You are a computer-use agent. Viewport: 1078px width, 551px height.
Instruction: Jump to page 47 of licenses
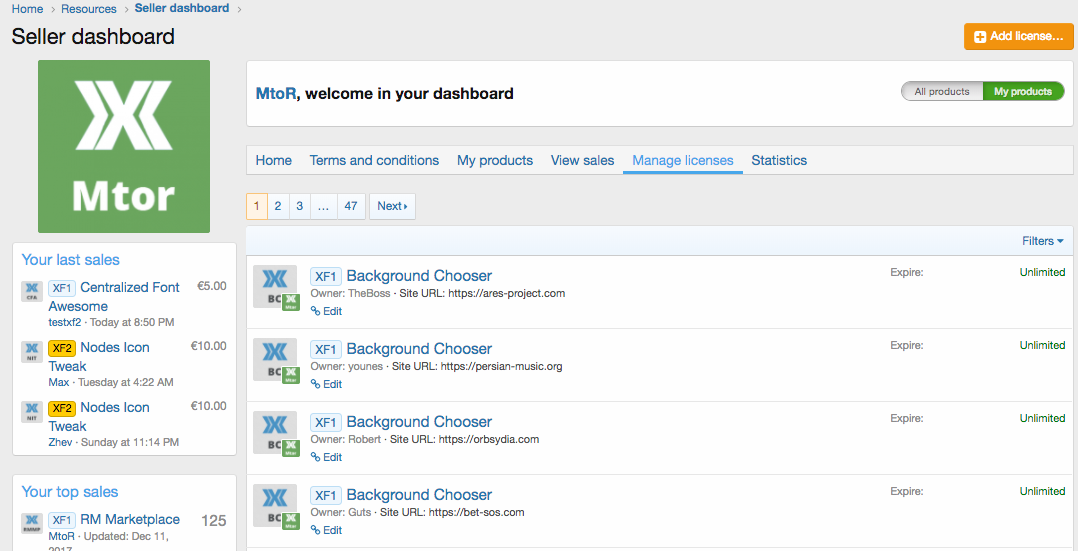point(351,206)
